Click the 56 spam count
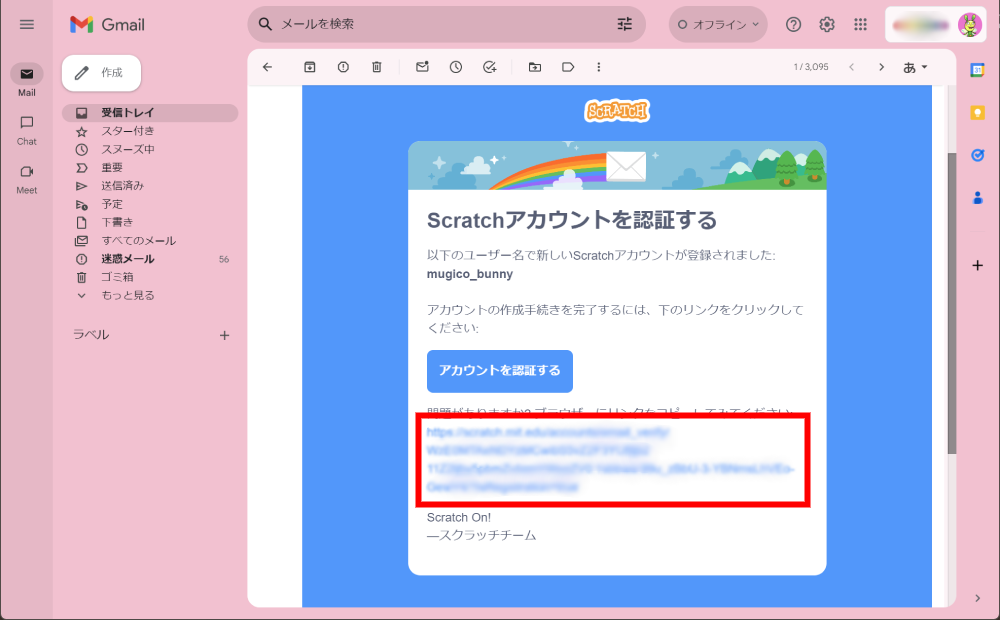 (x=224, y=260)
